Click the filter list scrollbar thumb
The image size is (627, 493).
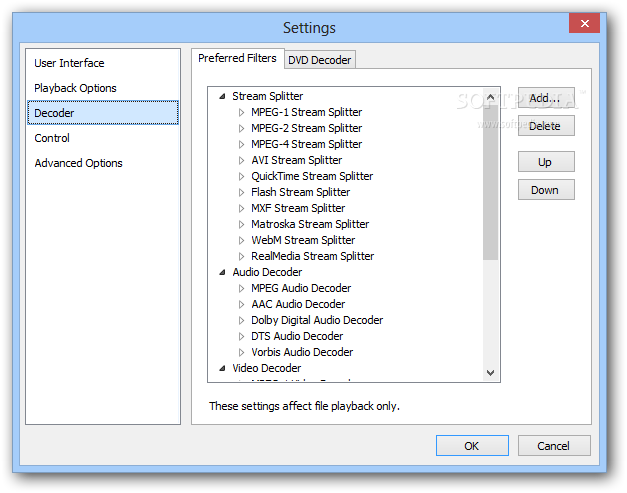[x=491, y=182]
